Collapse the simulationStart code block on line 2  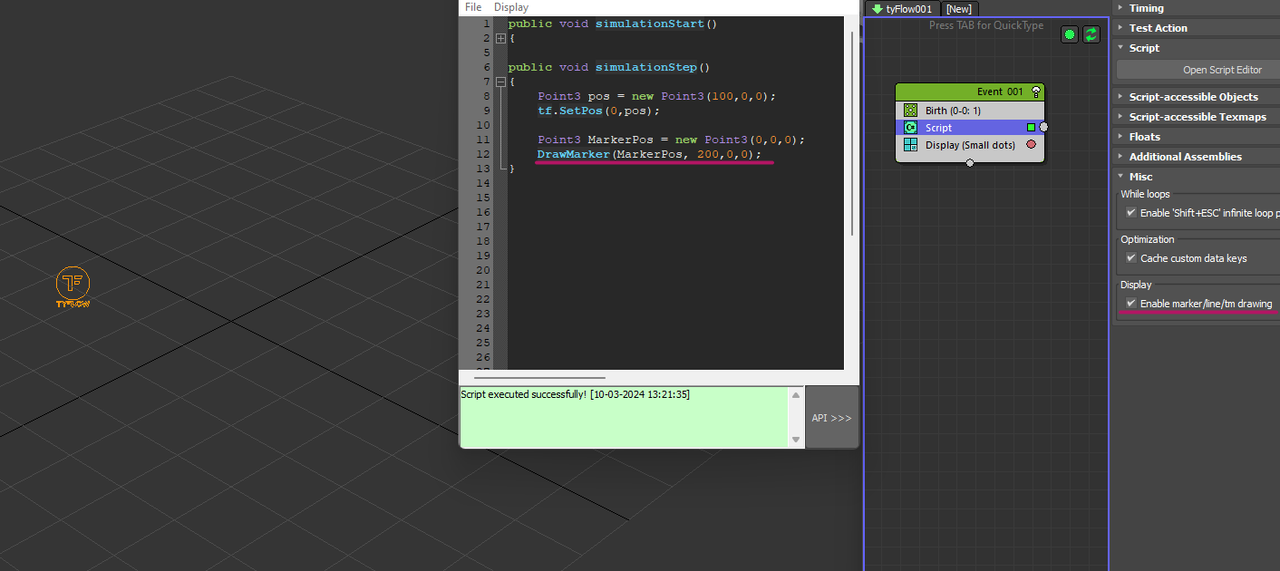[x=501, y=38]
